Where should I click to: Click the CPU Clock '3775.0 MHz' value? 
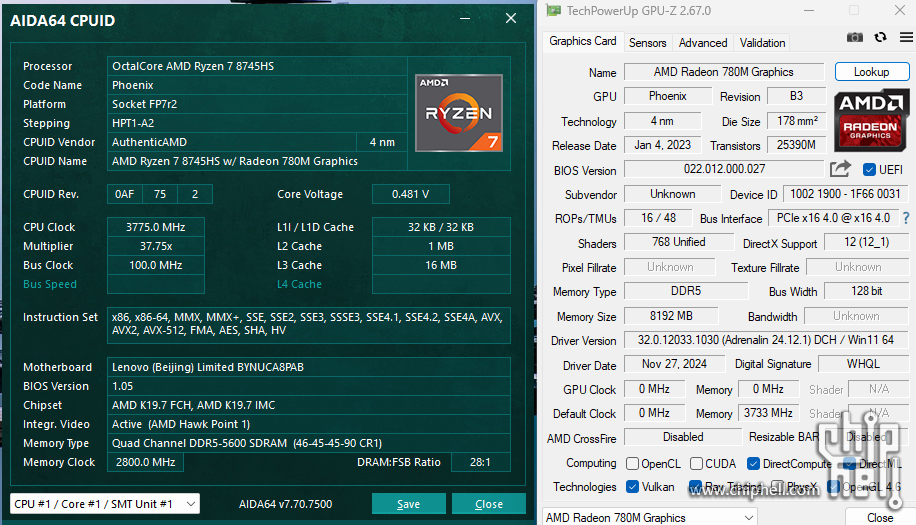tap(156, 227)
